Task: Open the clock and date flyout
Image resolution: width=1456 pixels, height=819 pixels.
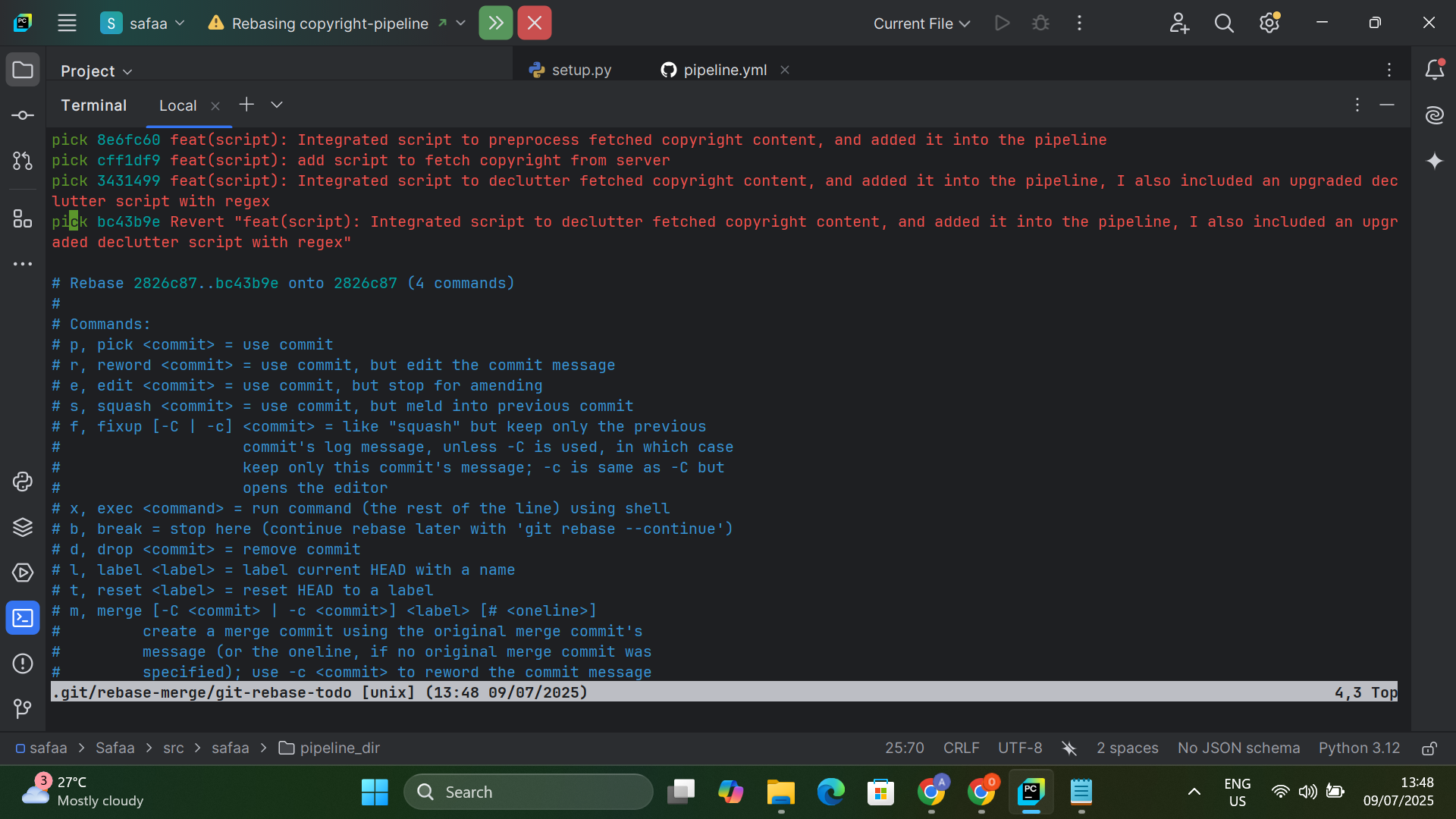Action: 1398,792
